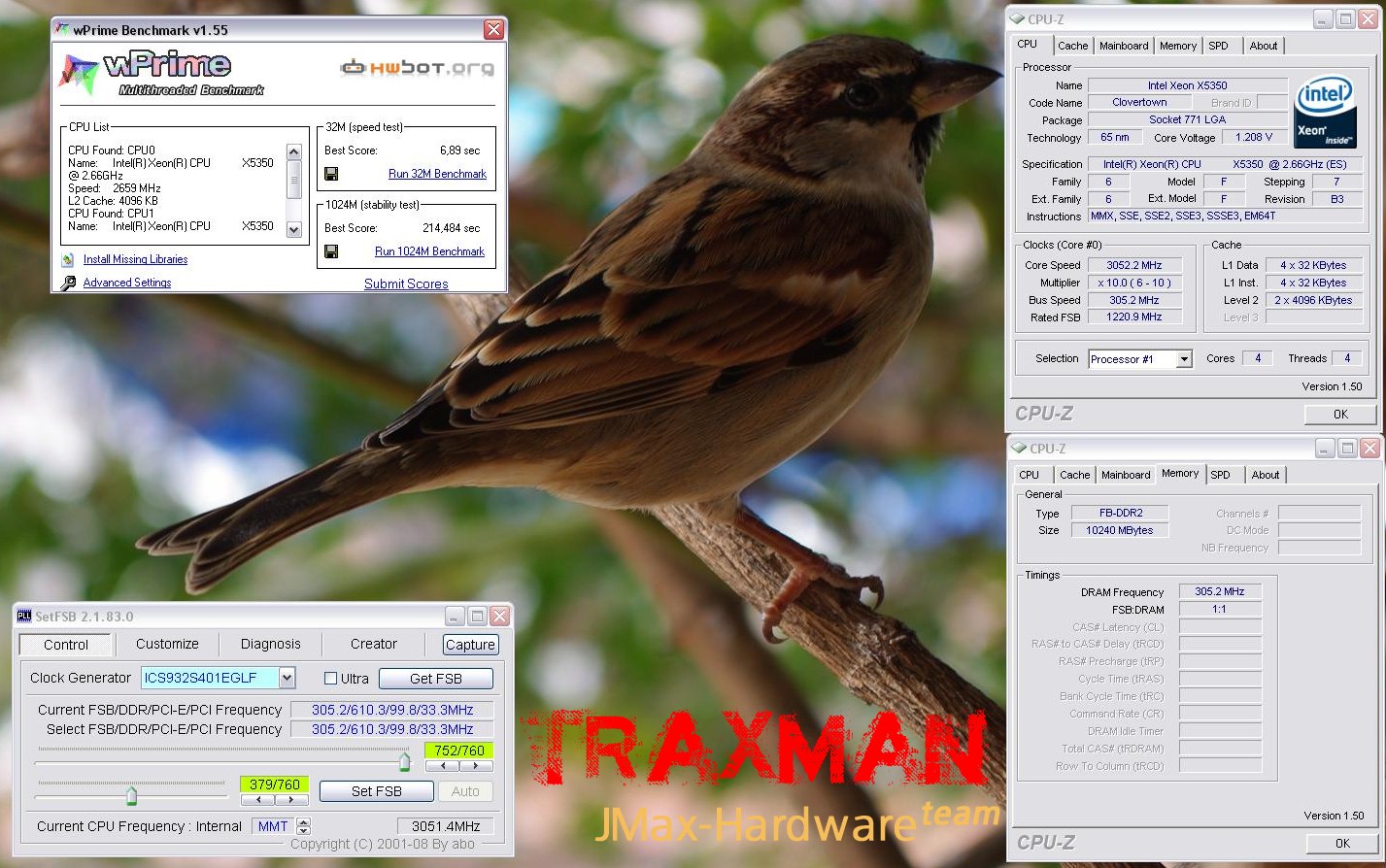This screenshot has width=1386, height=868.
Task: Click the Install Missing Libraries link
Action: click(x=135, y=259)
